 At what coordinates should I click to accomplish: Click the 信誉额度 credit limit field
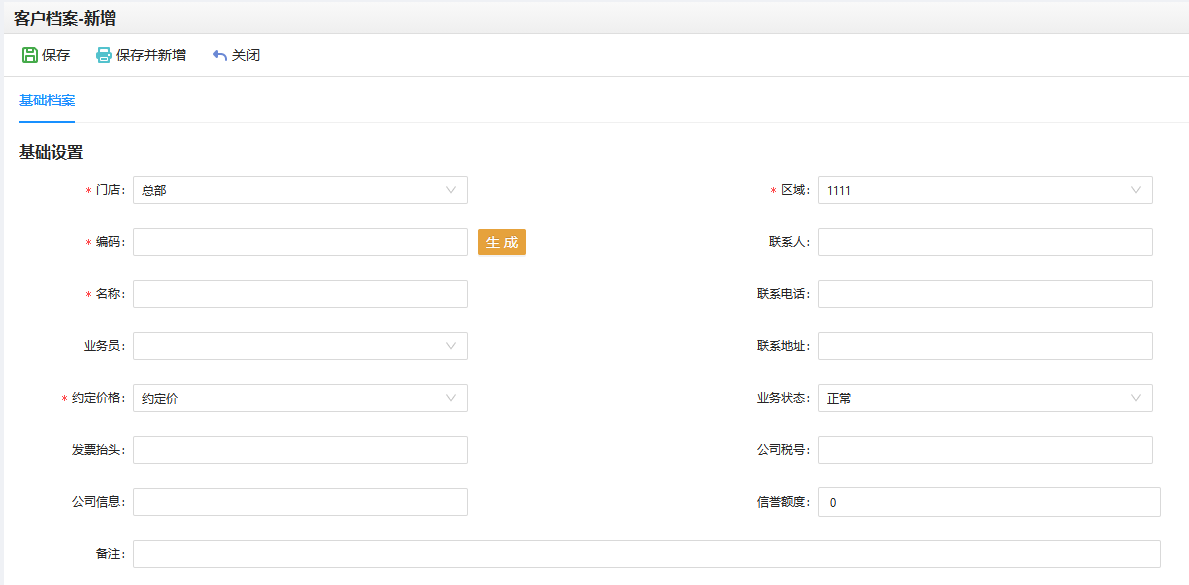coord(988,502)
